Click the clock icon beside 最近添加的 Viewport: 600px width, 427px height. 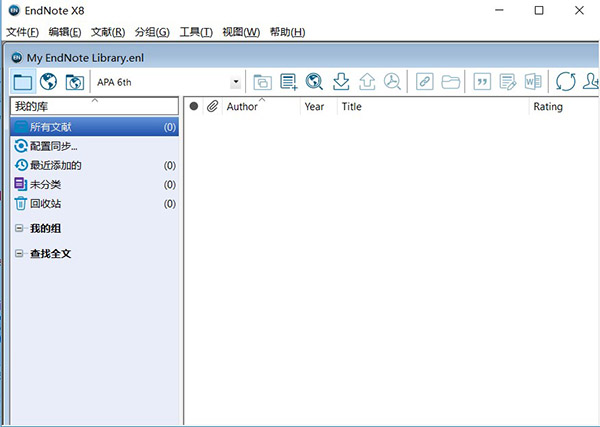point(21,165)
